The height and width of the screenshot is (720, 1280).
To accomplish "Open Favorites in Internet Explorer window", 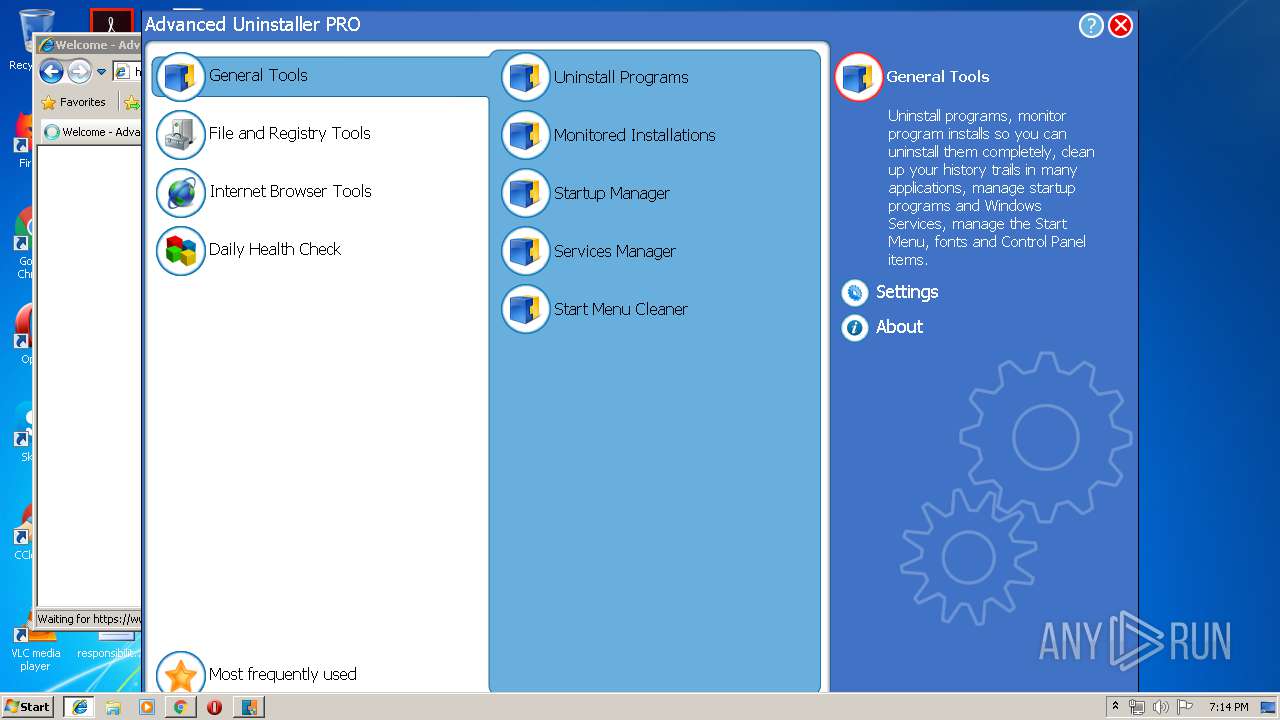I will pos(74,102).
